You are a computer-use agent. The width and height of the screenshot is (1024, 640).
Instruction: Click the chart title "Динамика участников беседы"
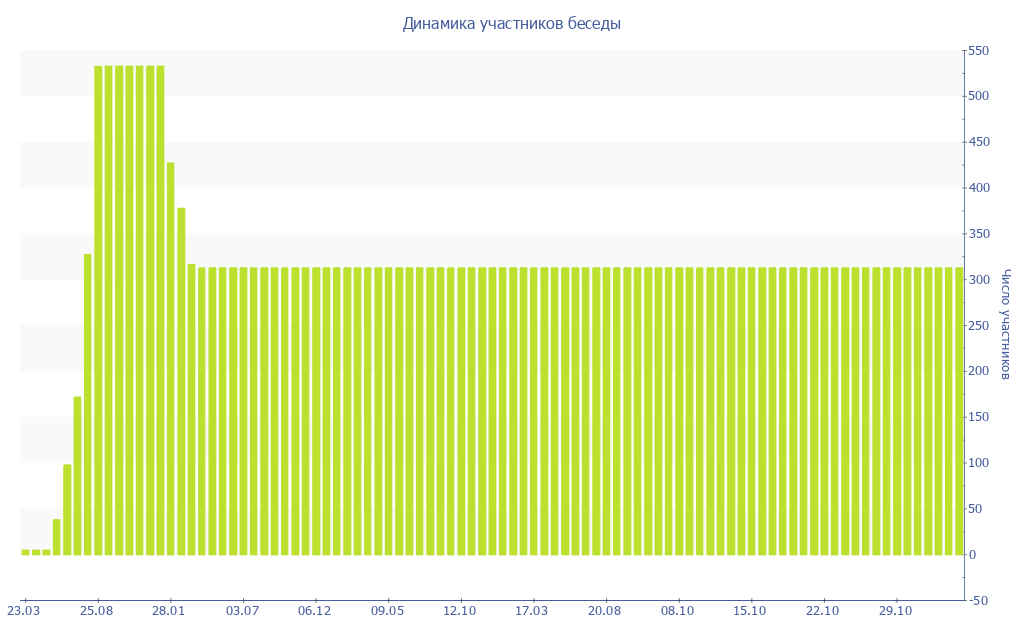pyautogui.click(x=511, y=24)
